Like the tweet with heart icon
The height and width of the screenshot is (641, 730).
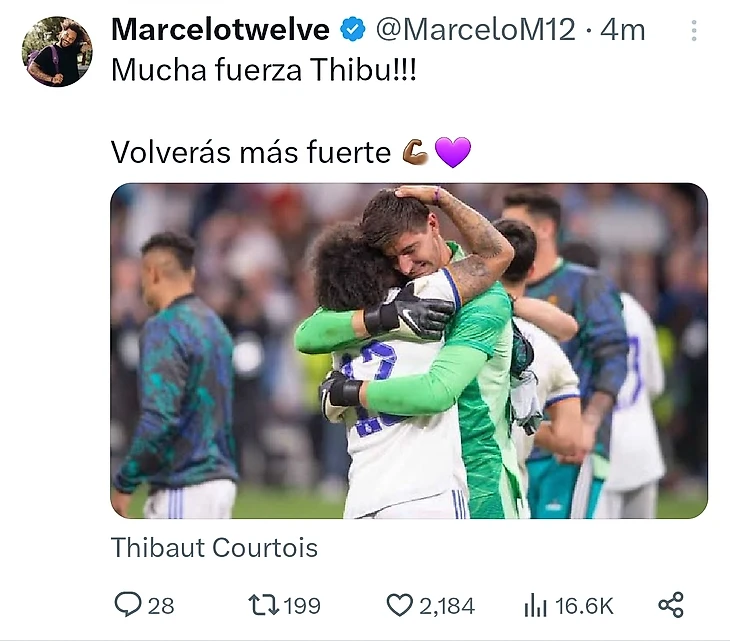pyautogui.click(x=399, y=605)
